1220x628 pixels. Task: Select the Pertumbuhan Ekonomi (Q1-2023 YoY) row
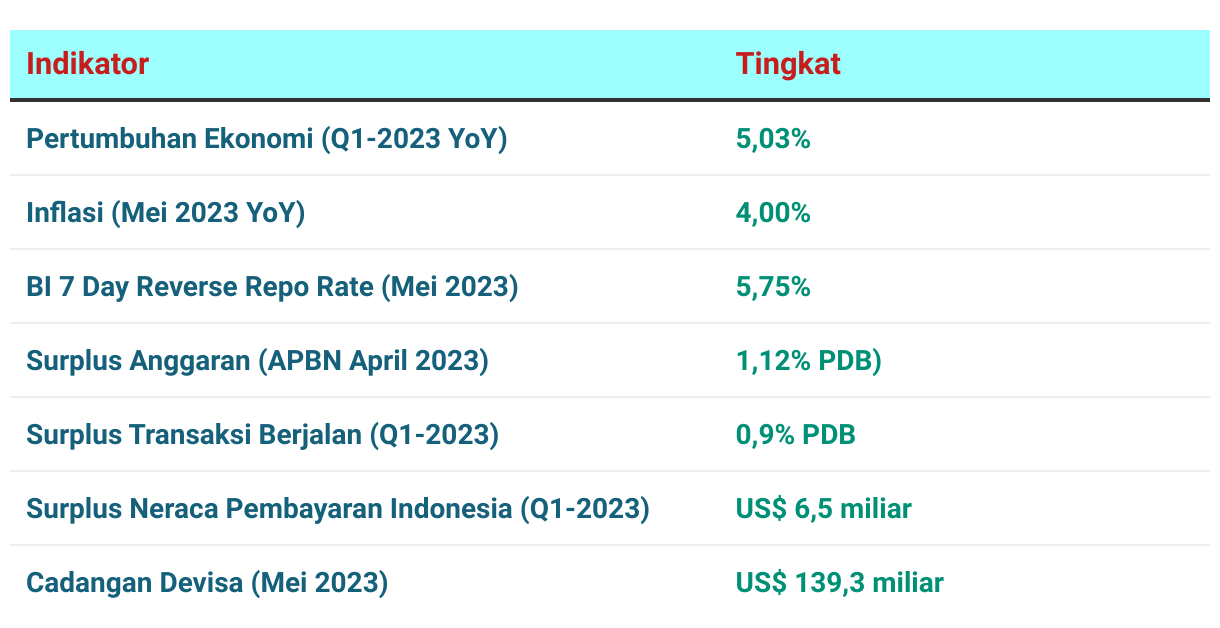point(610,139)
